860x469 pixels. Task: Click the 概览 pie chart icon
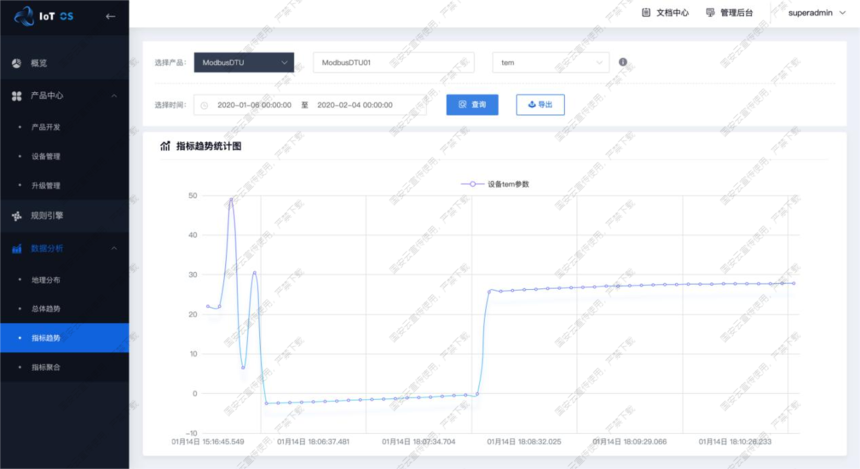coord(16,63)
